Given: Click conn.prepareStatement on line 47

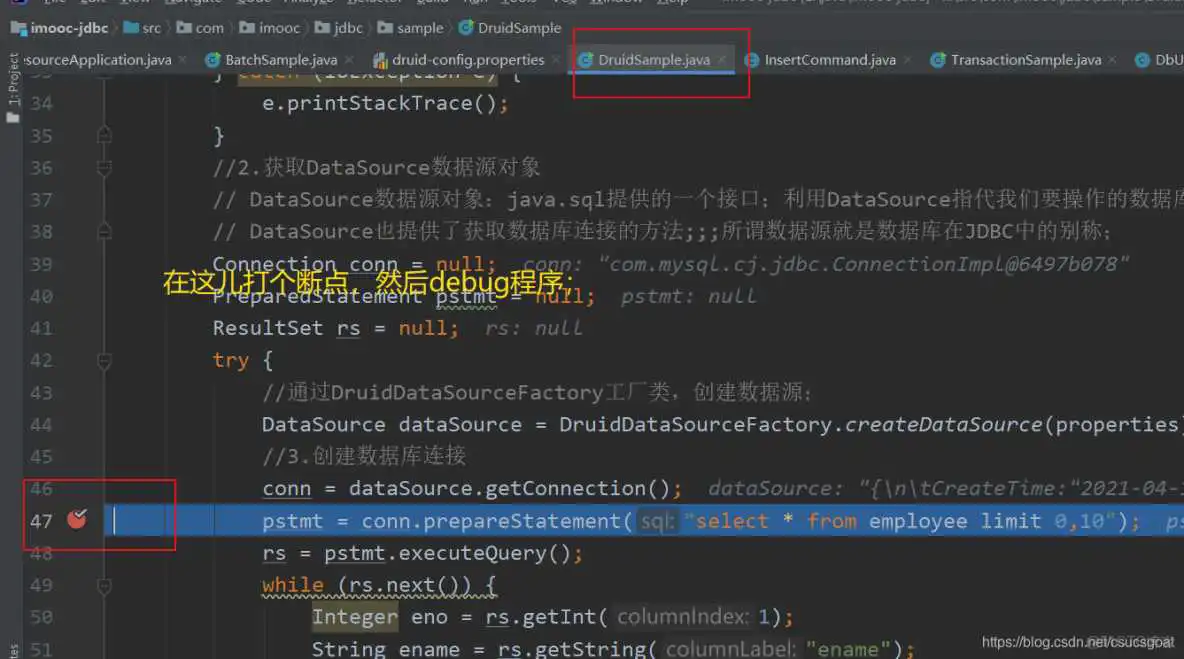Looking at the screenshot, I should click(x=491, y=521).
